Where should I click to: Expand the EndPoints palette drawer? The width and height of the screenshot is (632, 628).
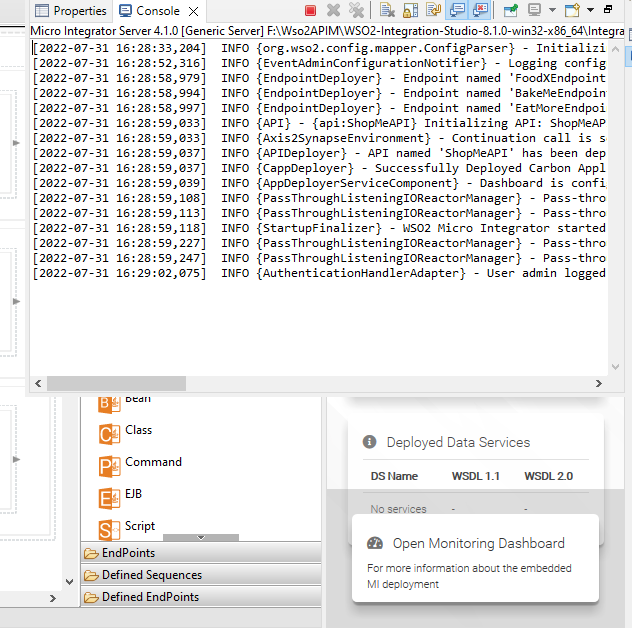pyautogui.click(x=201, y=553)
